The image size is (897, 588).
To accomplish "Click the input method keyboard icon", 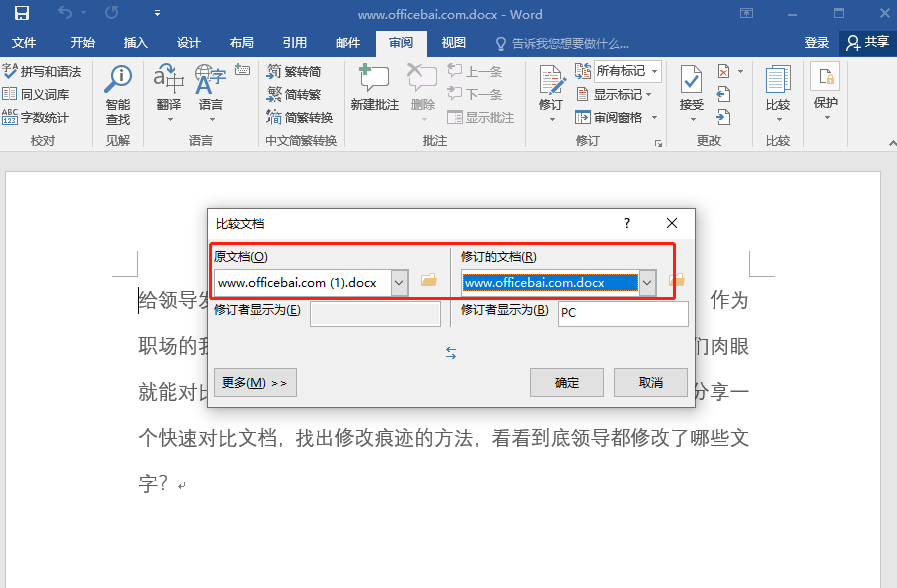I will (243, 70).
